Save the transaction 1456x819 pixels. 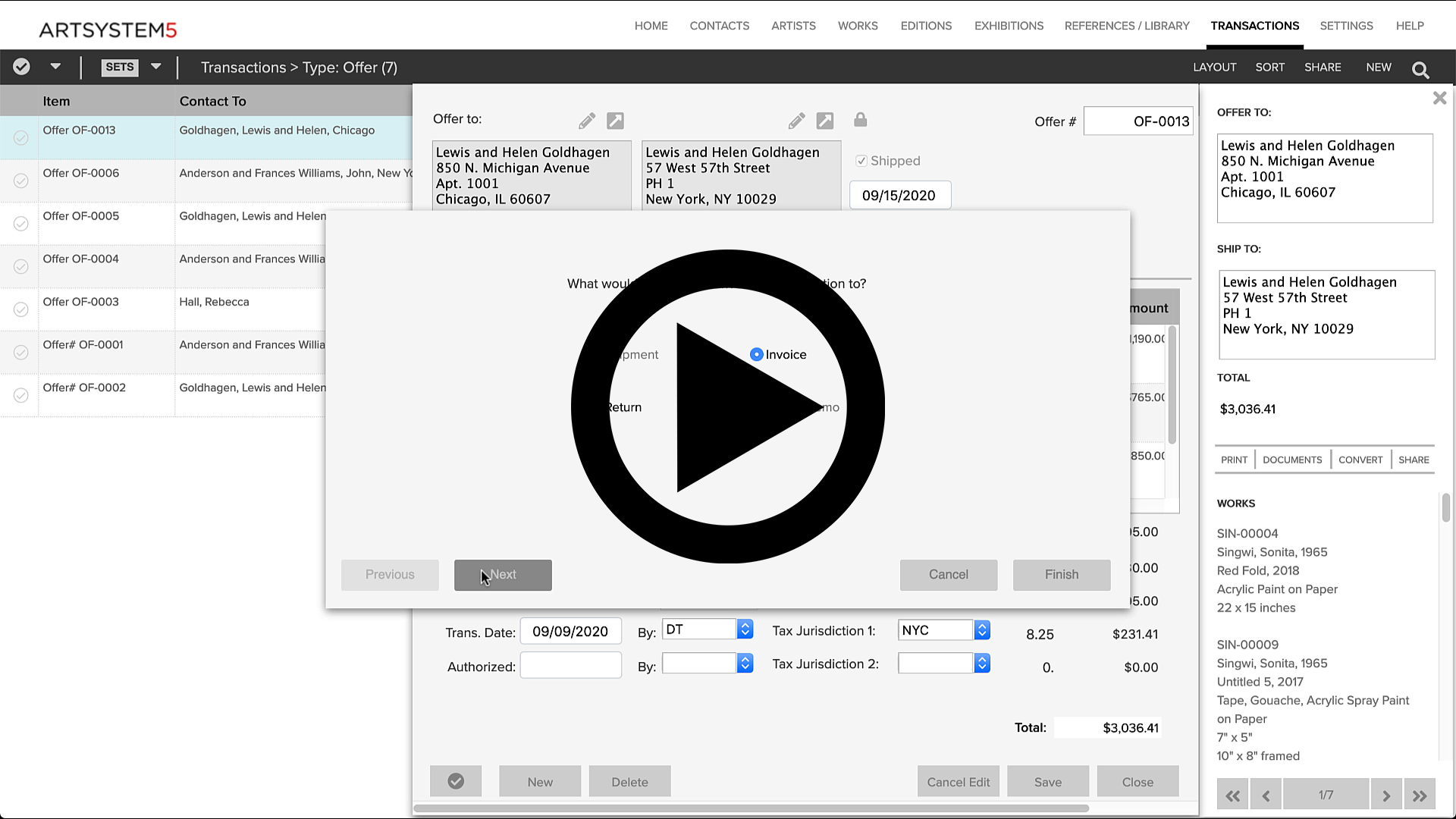tap(1047, 781)
